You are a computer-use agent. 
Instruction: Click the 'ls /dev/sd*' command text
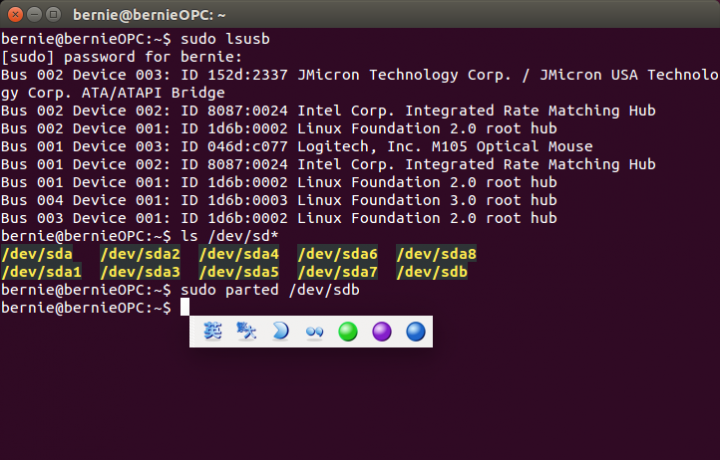point(230,236)
